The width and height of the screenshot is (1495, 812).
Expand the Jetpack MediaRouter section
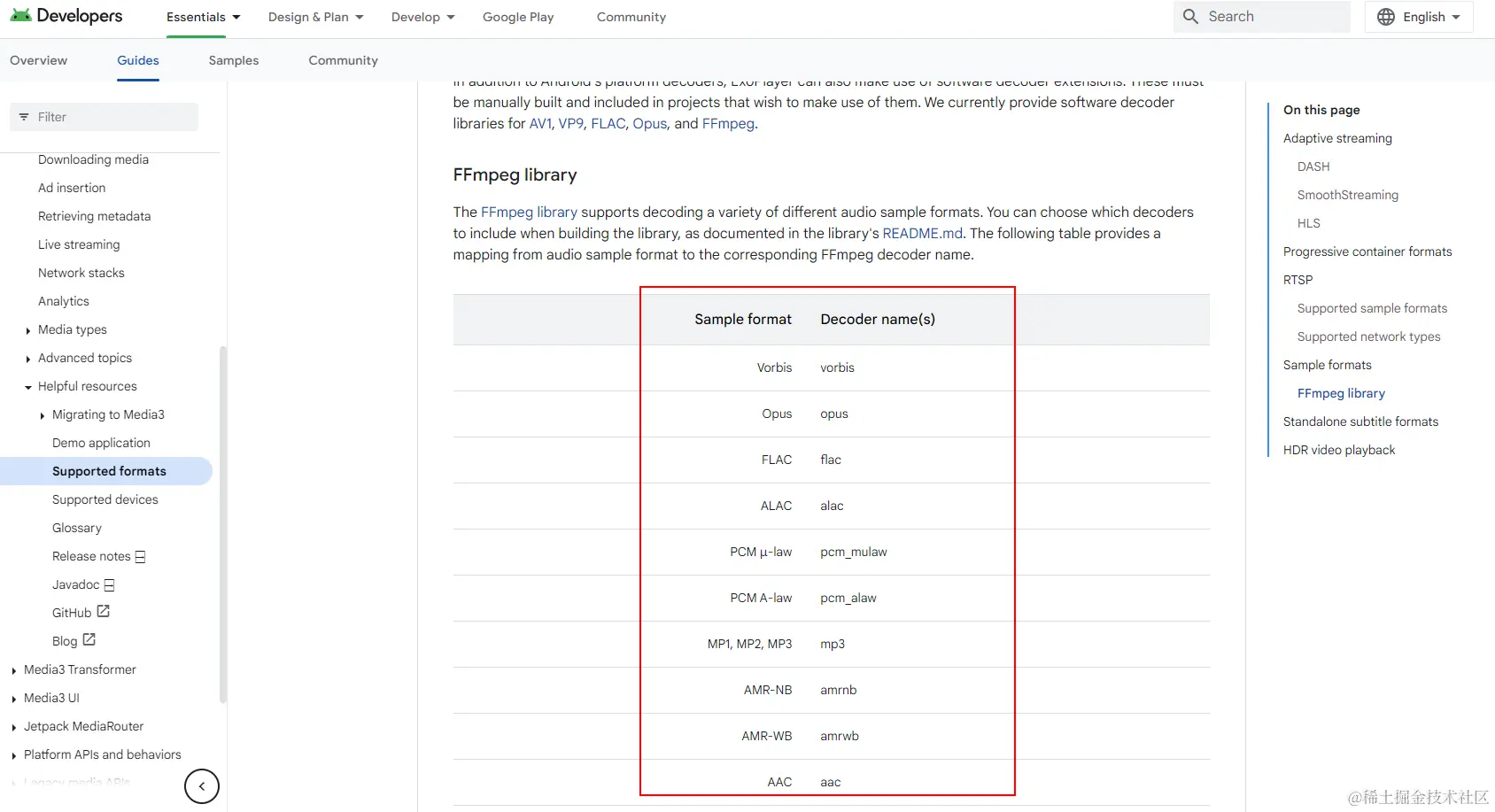[x=14, y=727]
